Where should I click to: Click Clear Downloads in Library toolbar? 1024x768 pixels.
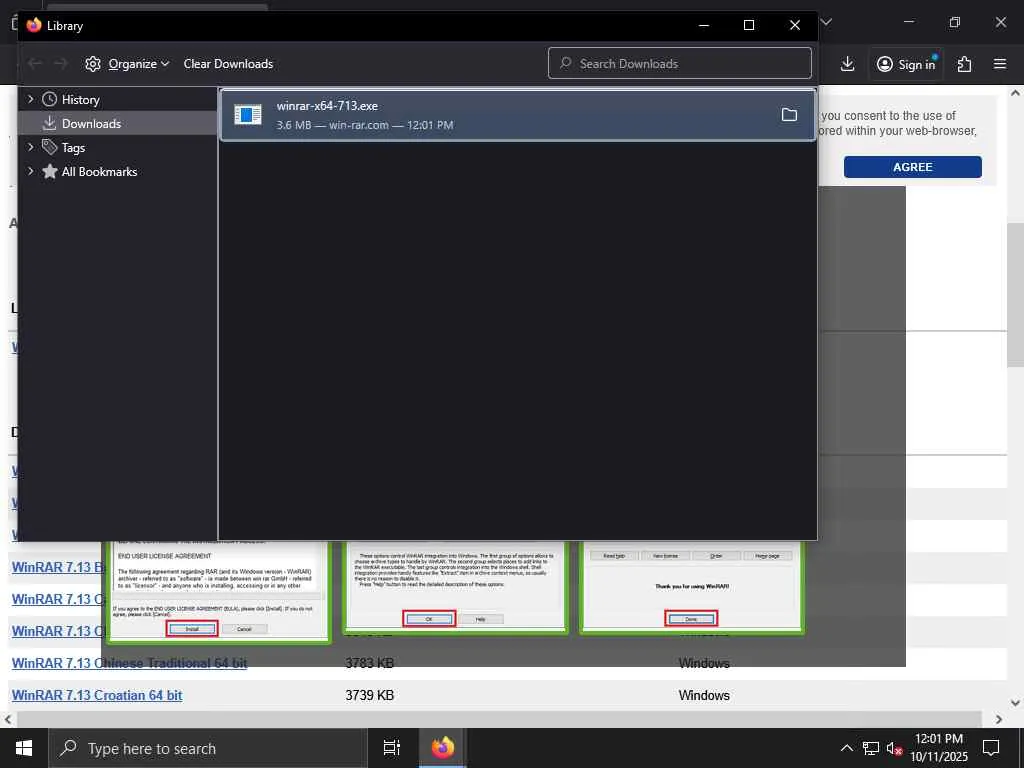[x=228, y=63]
